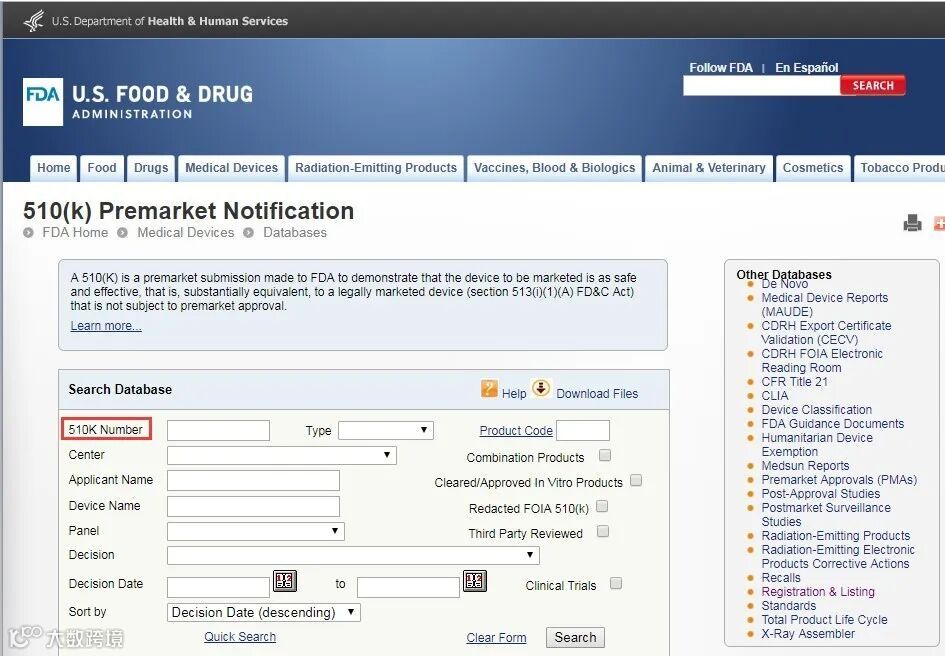Focus the Product Code input field
945x656 pixels.
coord(583,430)
